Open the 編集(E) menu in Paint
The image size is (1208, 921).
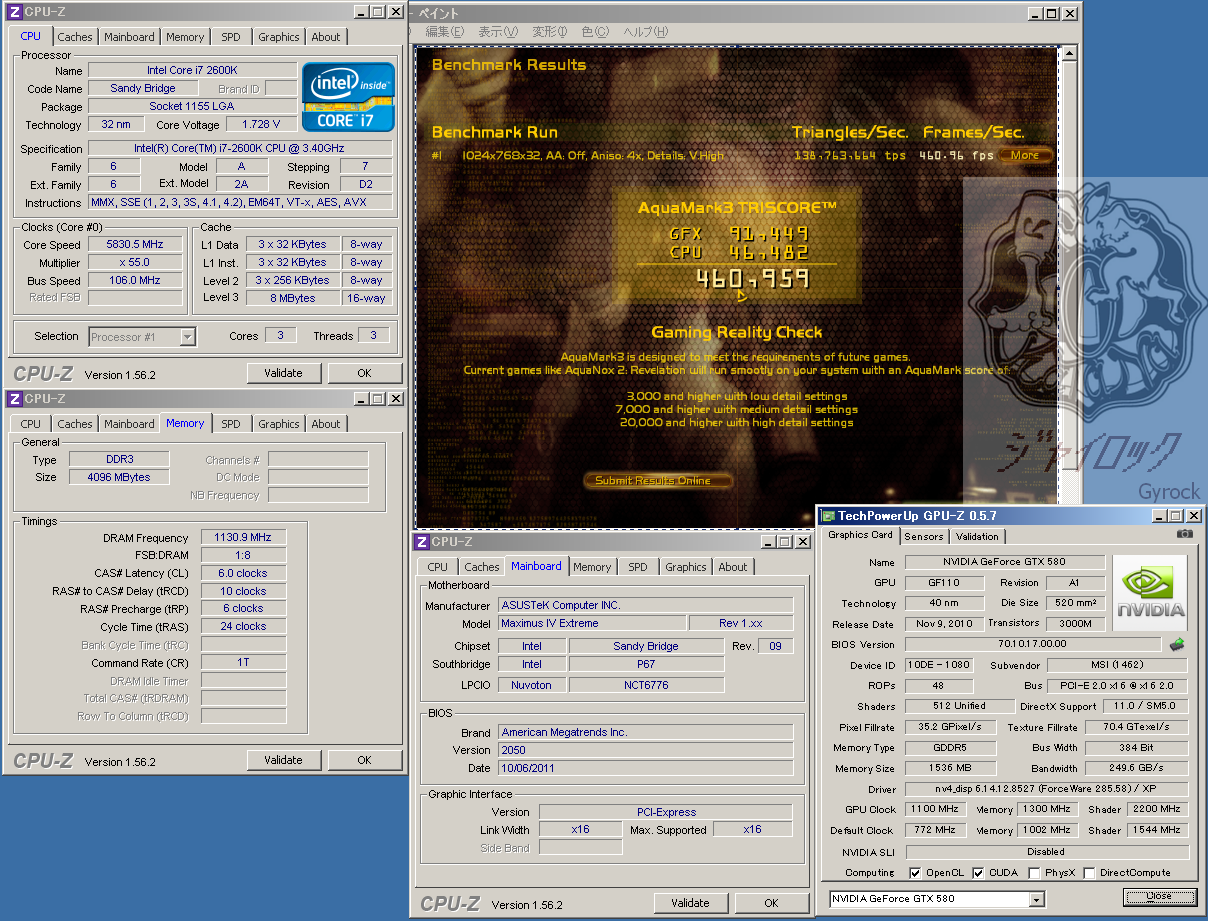(x=445, y=32)
